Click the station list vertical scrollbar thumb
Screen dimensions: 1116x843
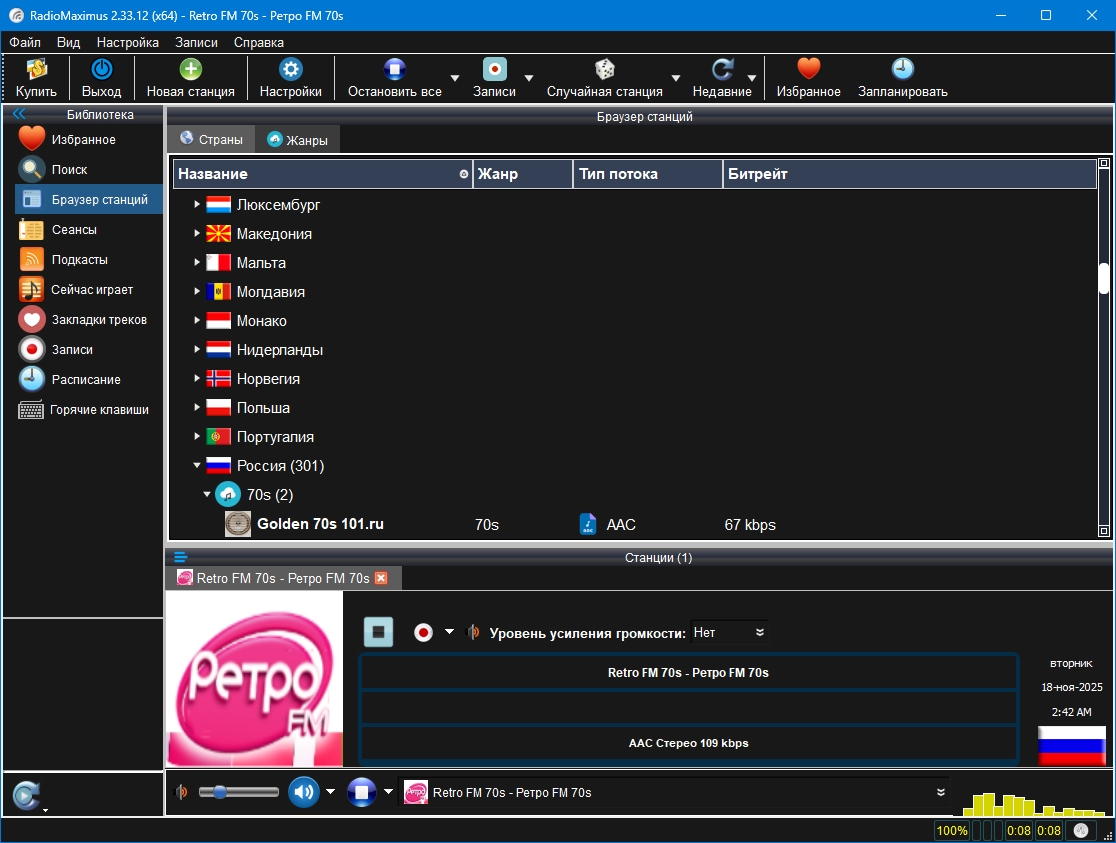click(x=1104, y=278)
